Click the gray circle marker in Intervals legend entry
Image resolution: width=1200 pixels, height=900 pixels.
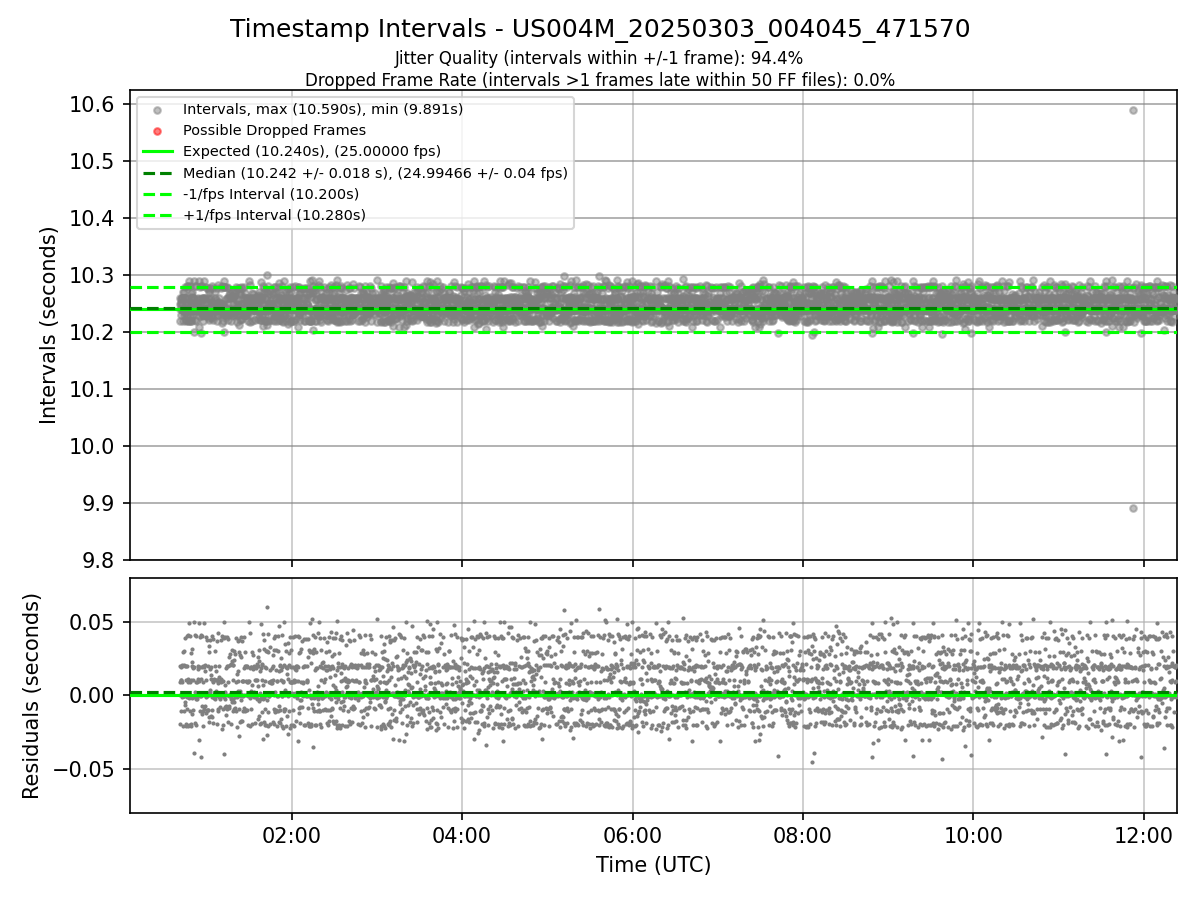tap(158, 110)
